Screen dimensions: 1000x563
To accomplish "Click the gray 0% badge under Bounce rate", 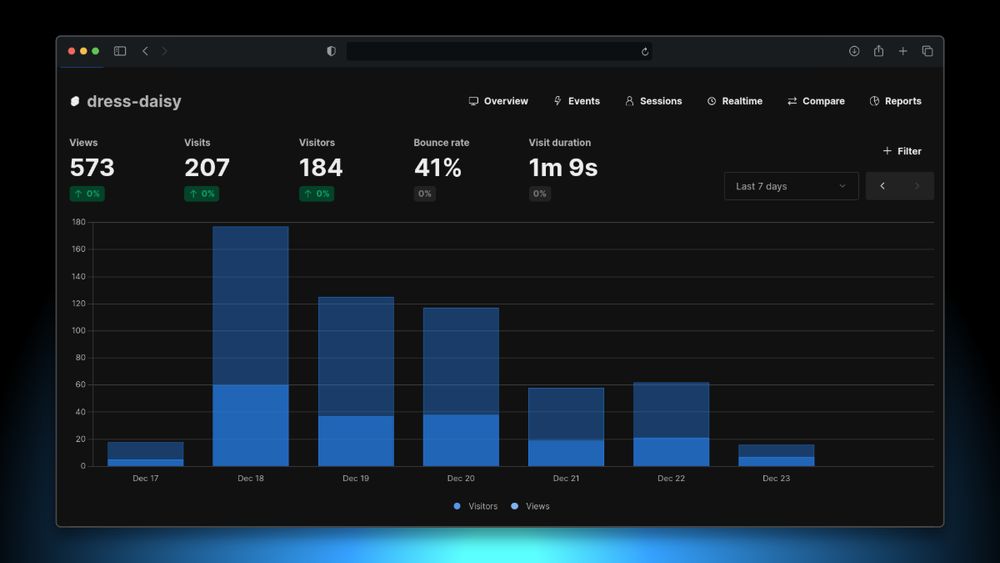I will 425,194.
